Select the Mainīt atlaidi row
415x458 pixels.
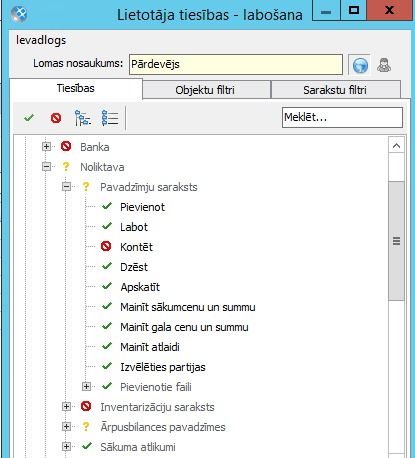click(150, 347)
